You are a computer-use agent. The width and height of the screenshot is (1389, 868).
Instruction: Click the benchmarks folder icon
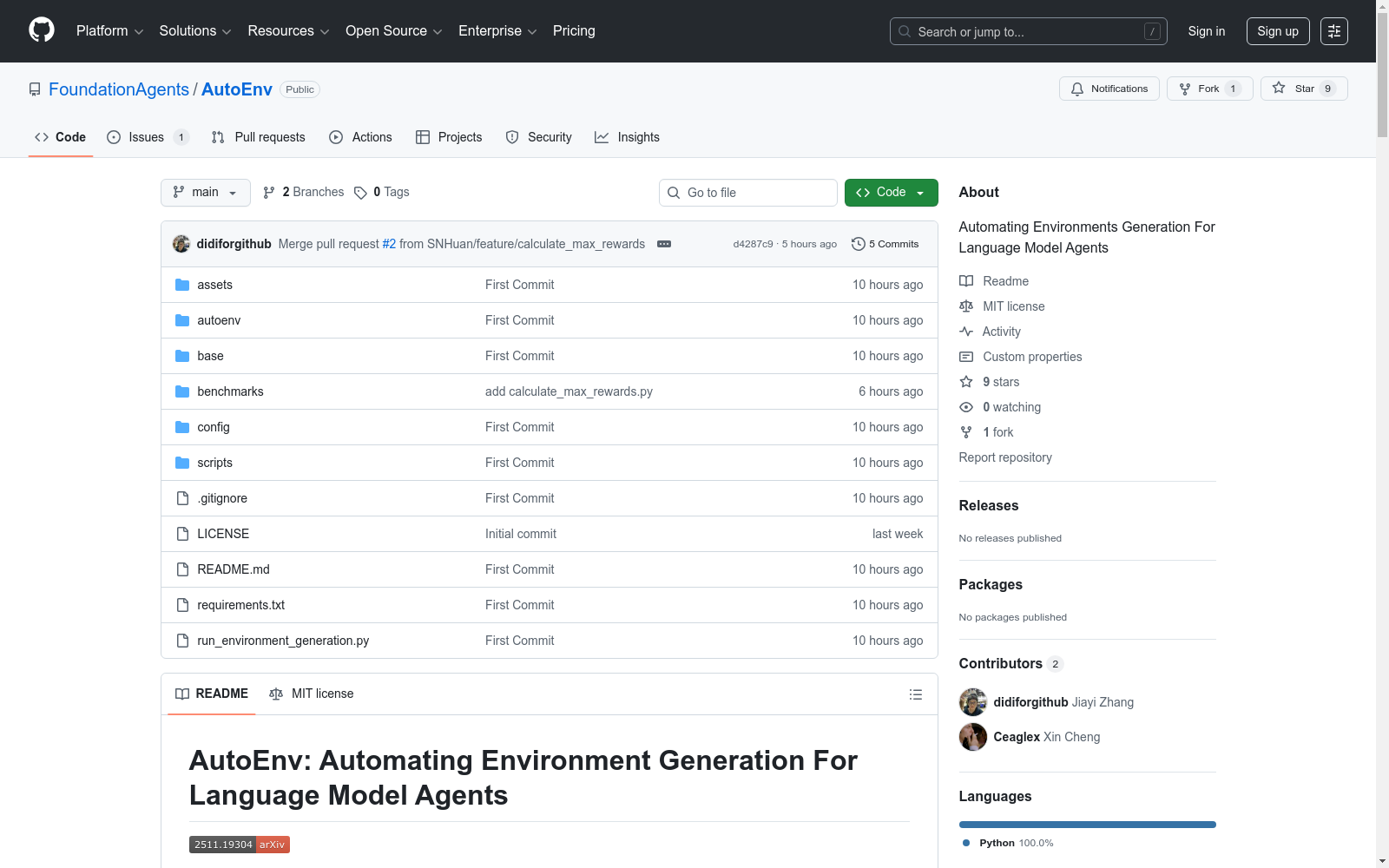tap(182, 391)
